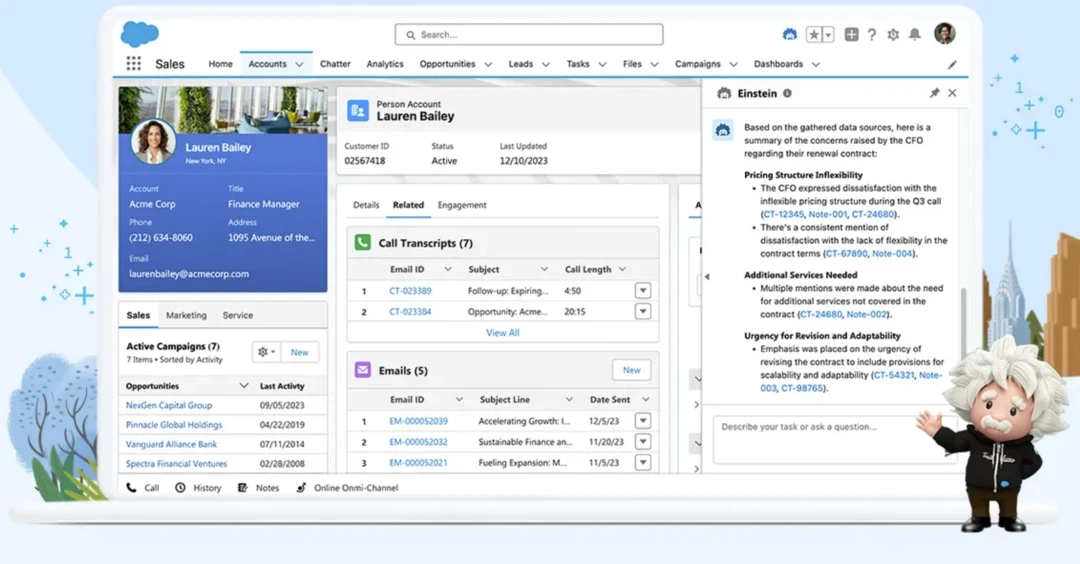Select the Marketing tab
This screenshot has height=564, width=1080.
coord(186,315)
